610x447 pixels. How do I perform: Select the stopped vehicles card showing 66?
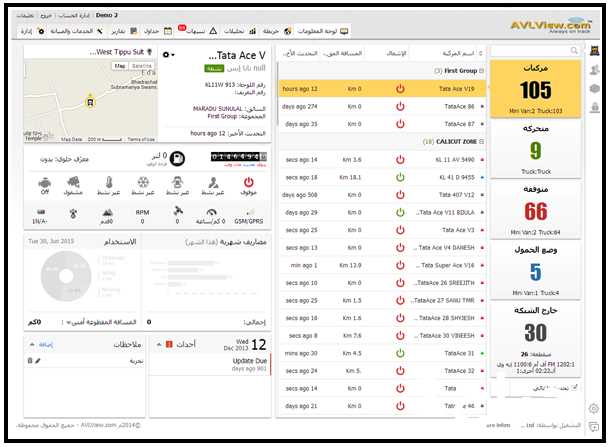[x=535, y=210]
